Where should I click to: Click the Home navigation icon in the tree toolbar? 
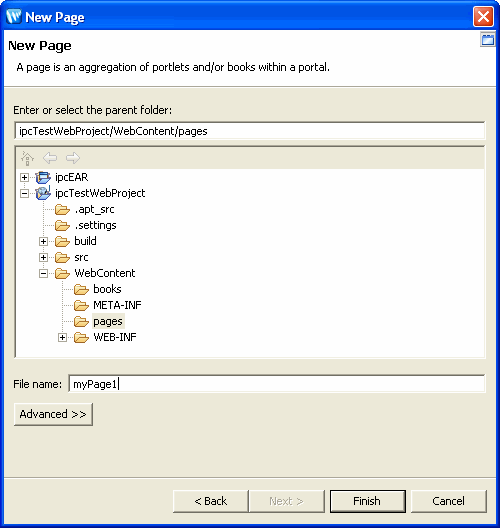tap(27, 158)
